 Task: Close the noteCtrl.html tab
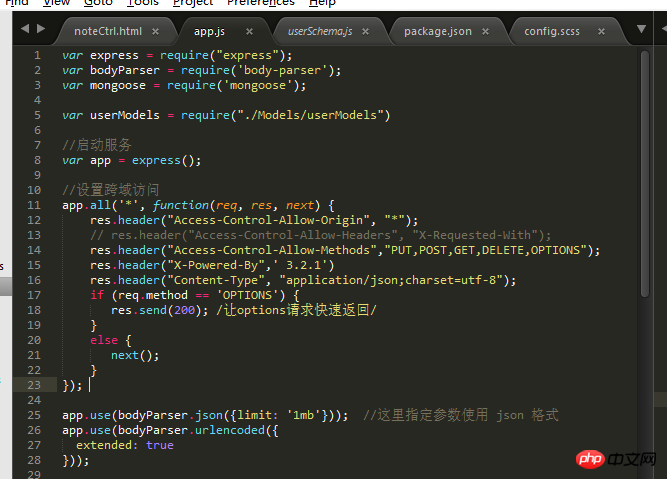(x=156, y=31)
